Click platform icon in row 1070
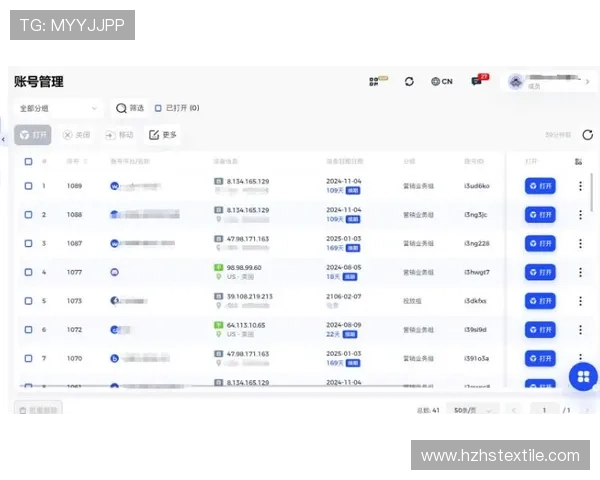This screenshot has width=600, height=480. coord(114,358)
